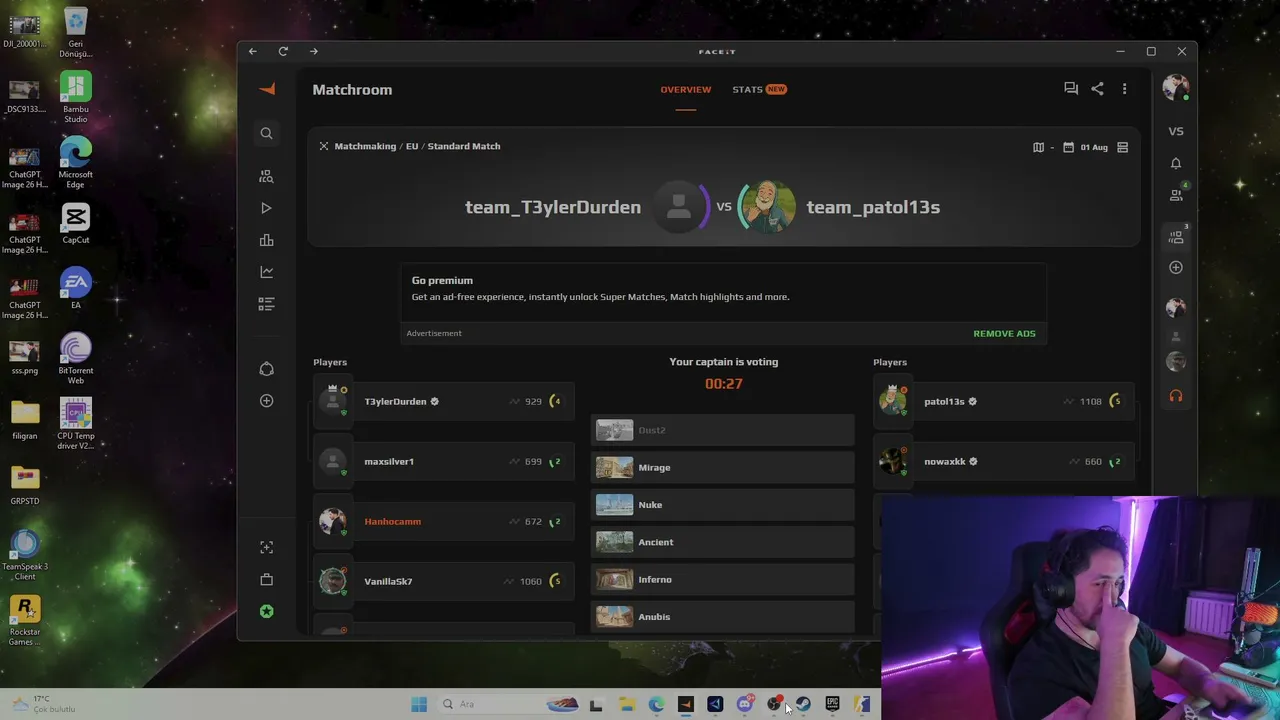Click the plus icon in the right sidebar
The width and height of the screenshot is (1280, 720).
[1176, 267]
